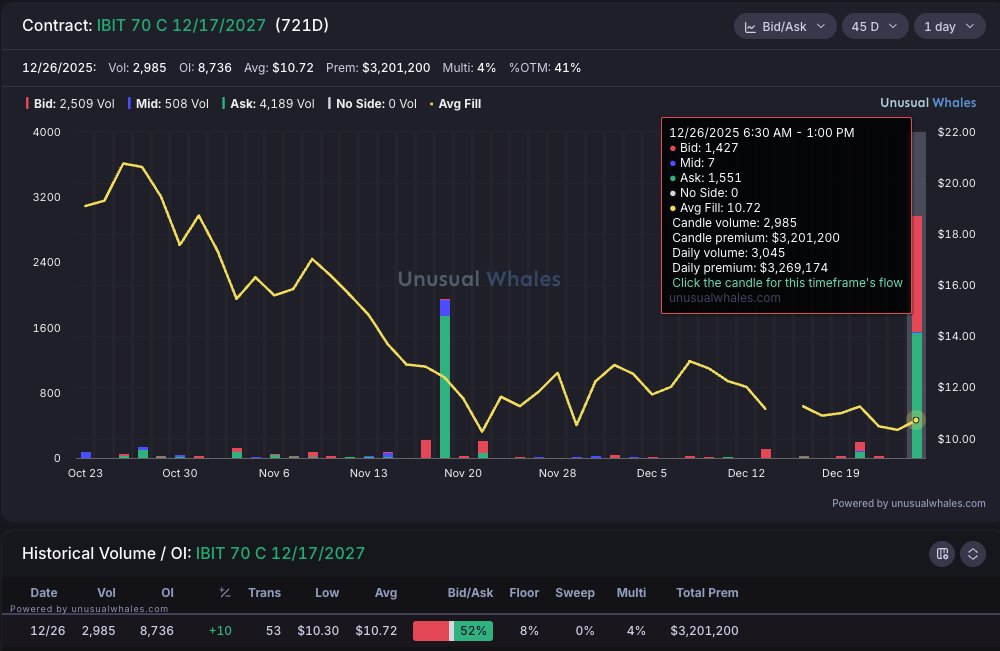The height and width of the screenshot is (651, 1000).
Task: Sort by the Bid/Ask column header
Action: pos(471,593)
